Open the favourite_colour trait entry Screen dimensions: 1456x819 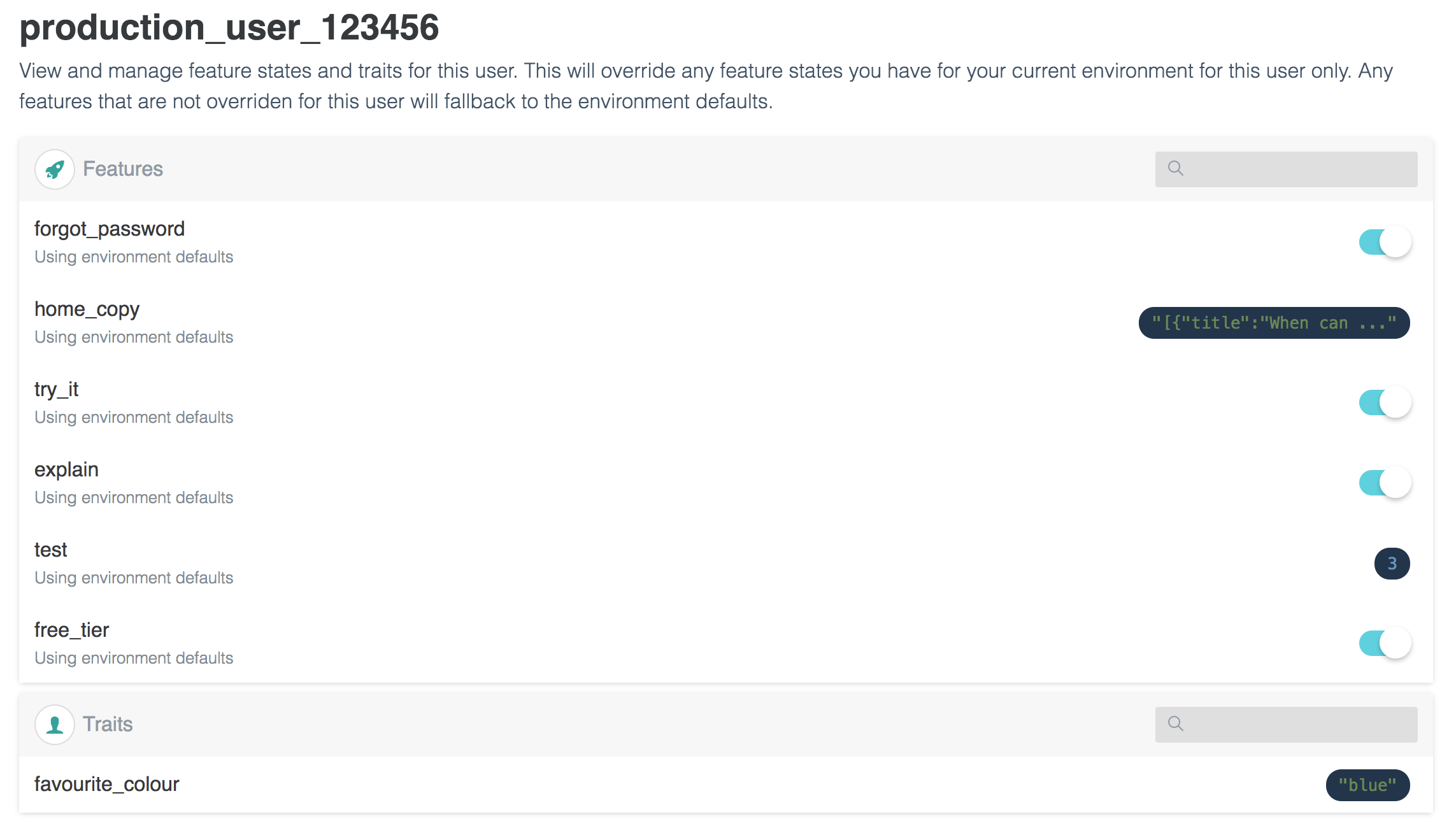pos(107,785)
